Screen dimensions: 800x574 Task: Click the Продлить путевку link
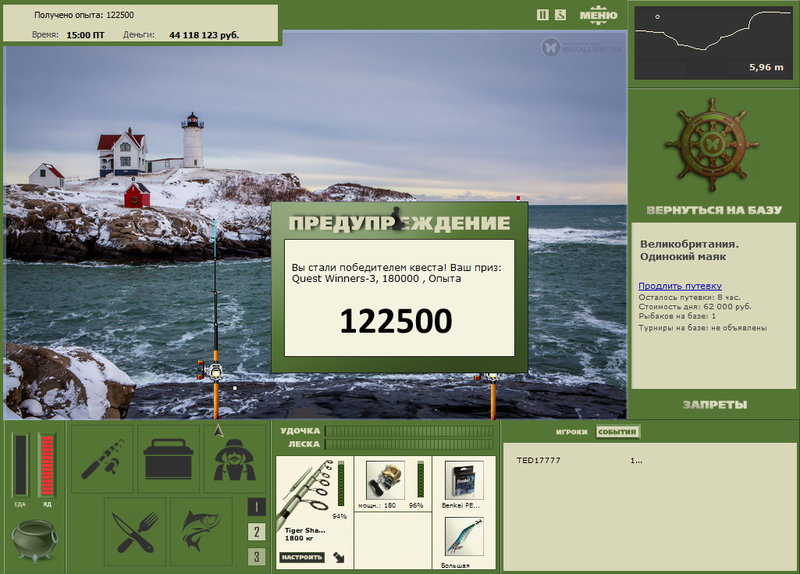[x=680, y=286]
